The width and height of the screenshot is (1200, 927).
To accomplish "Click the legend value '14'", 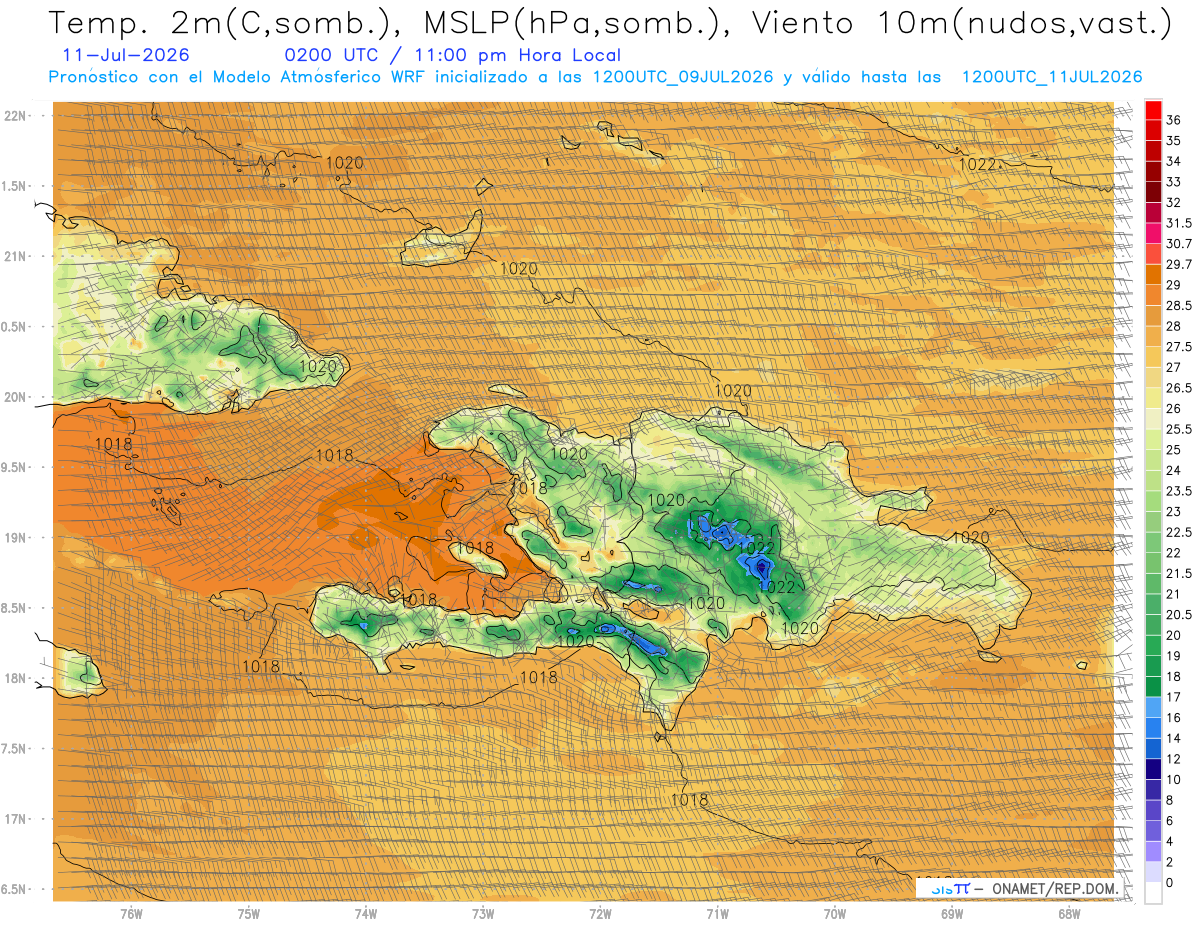I will (x=1174, y=738).
